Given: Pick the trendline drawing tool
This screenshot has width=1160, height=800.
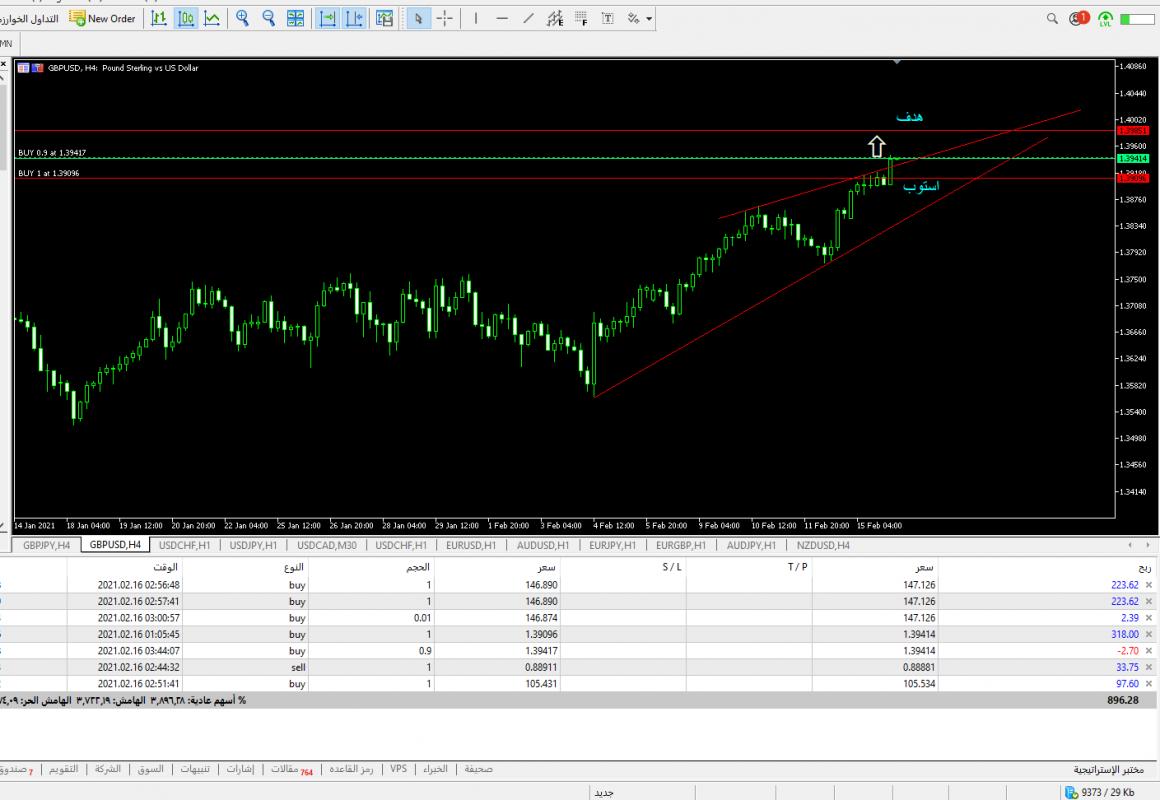Looking at the screenshot, I should coord(528,18).
